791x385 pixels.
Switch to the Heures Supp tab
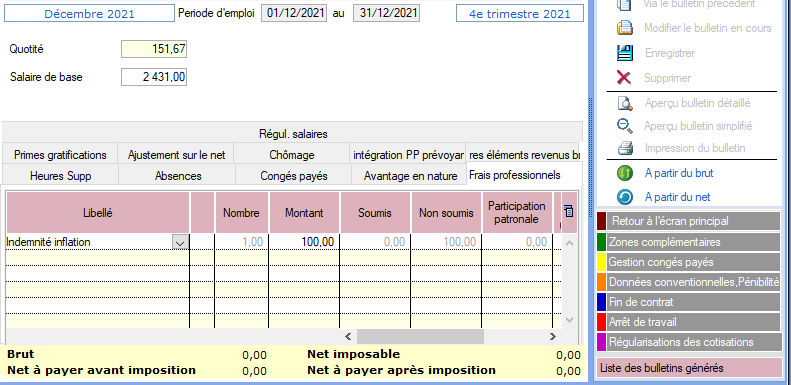61,176
